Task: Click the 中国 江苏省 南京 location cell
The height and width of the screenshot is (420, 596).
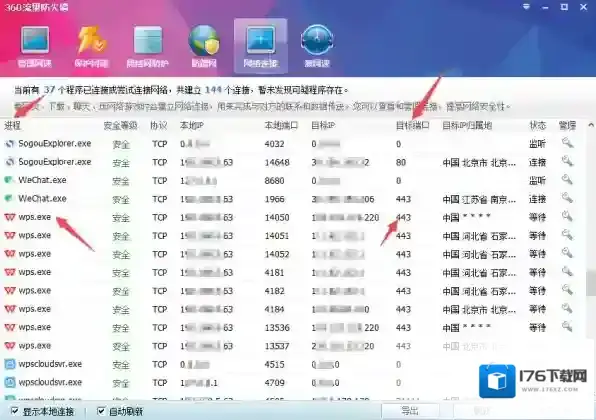Action: pyautogui.click(x=479, y=199)
